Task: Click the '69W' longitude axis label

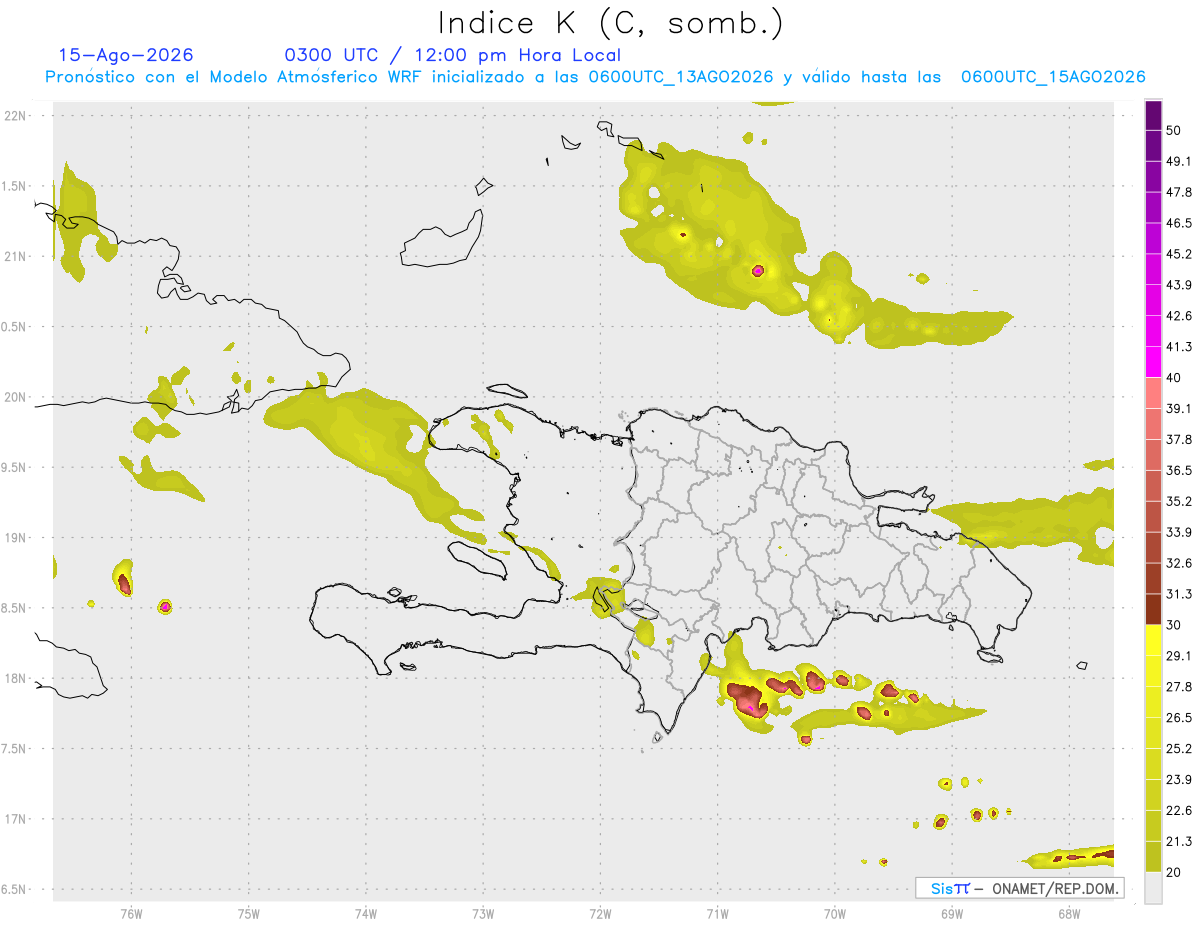Action: click(952, 914)
